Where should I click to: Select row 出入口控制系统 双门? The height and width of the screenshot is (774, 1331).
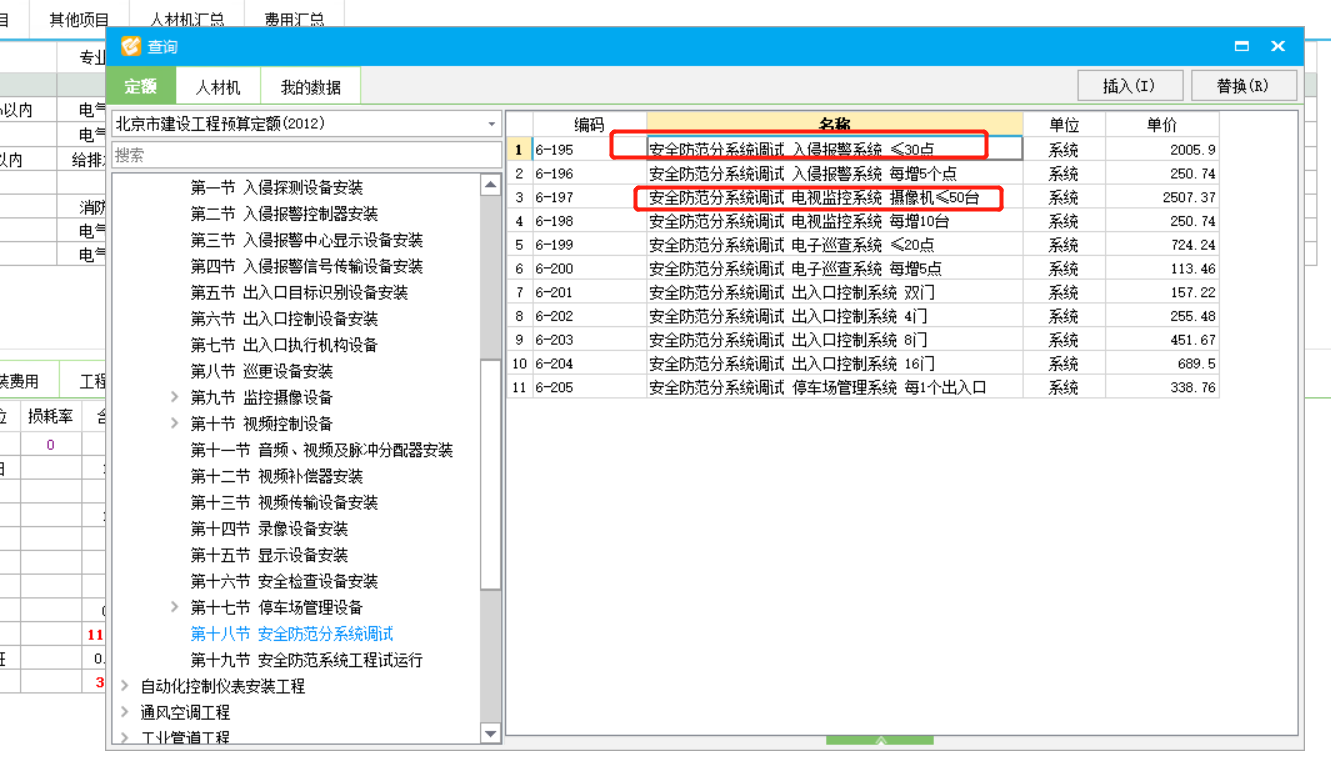coord(863,292)
